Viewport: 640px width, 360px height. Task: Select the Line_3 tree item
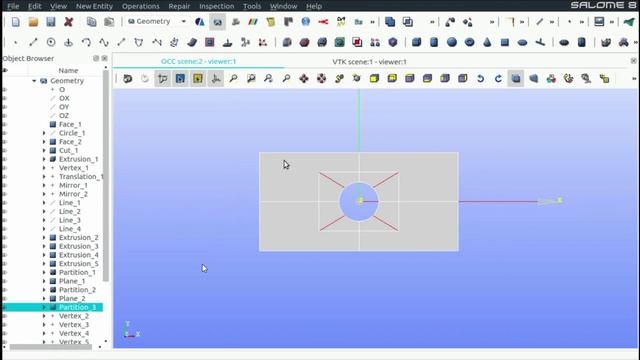69,220
